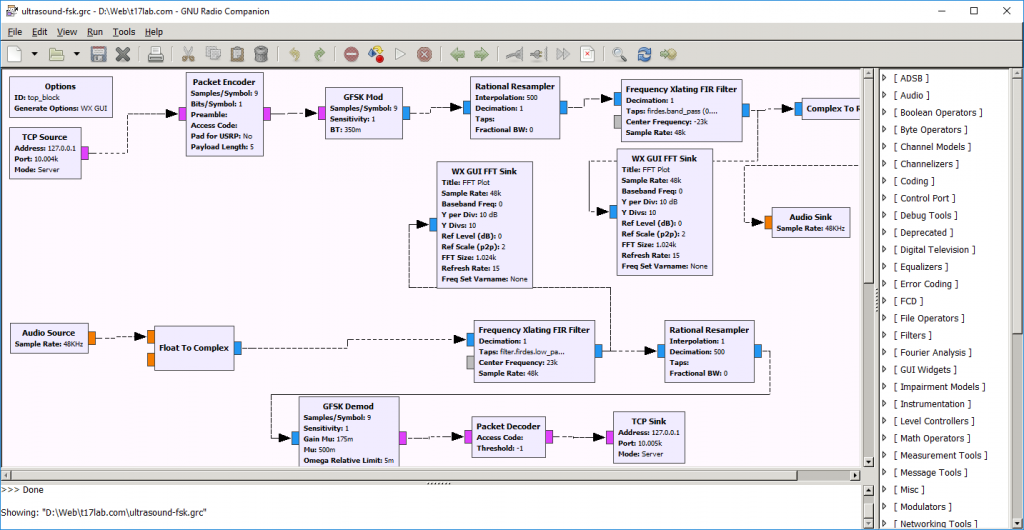Click the Cut scissors icon
The height and width of the screenshot is (530, 1024).
point(187,54)
